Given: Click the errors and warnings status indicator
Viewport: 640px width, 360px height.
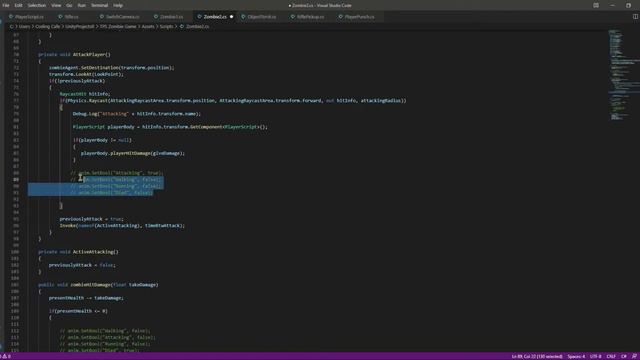Looking at the screenshot, I should [6, 356].
